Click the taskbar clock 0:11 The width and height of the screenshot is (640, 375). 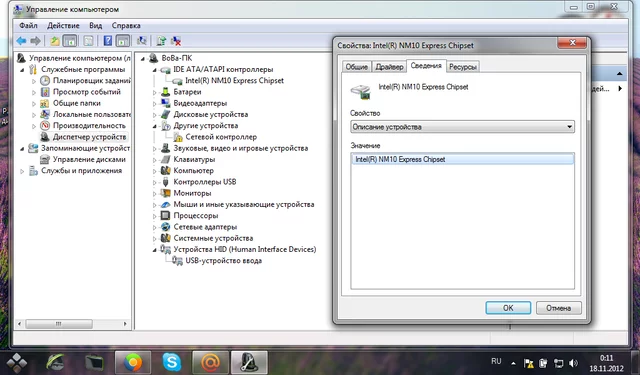pos(607,363)
